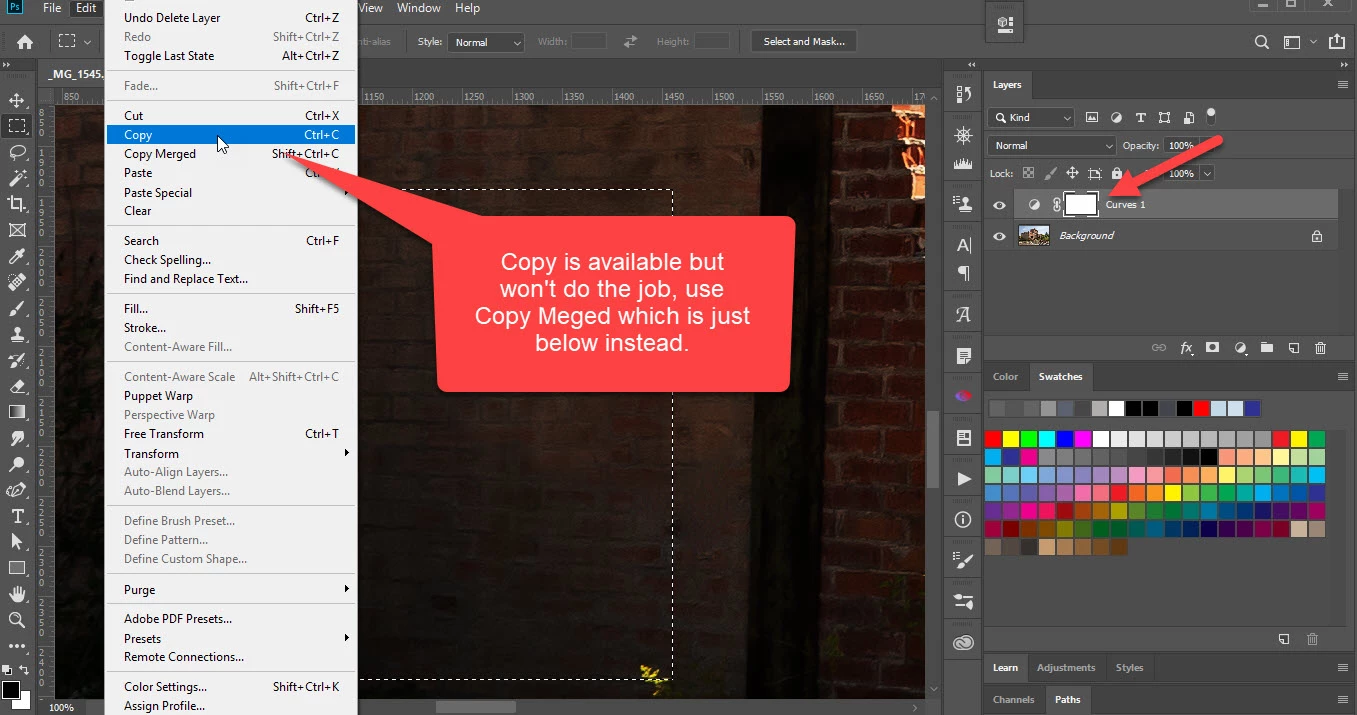The image size is (1357, 715).
Task: Click the Home icon
Action: [x=25, y=42]
